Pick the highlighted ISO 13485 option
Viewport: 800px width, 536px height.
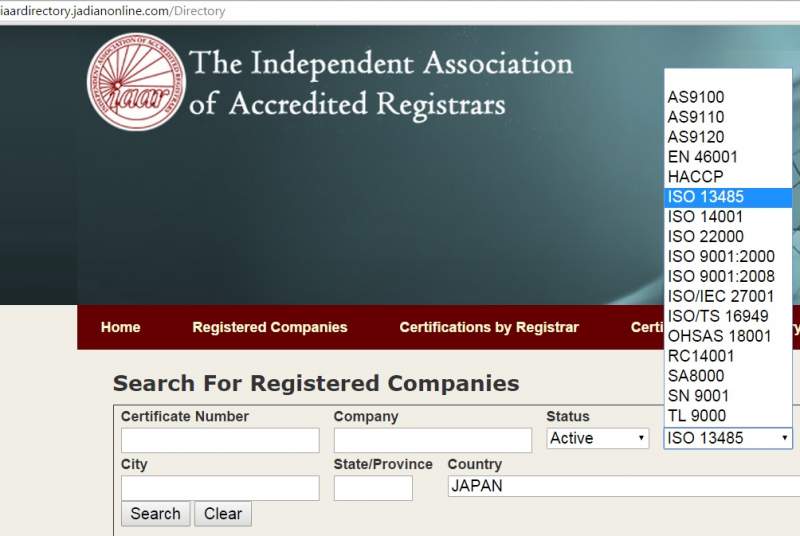pyautogui.click(x=728, y=197)
